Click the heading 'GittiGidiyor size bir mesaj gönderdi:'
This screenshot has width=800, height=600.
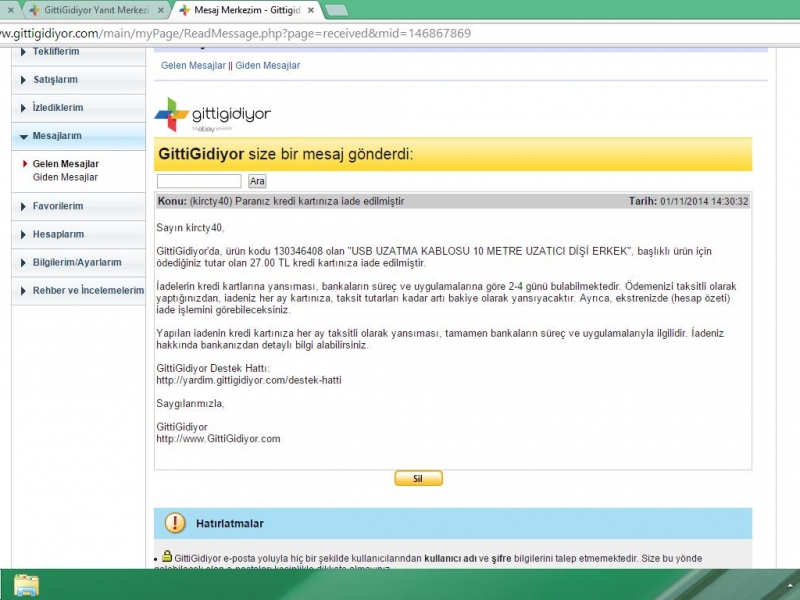286,154
